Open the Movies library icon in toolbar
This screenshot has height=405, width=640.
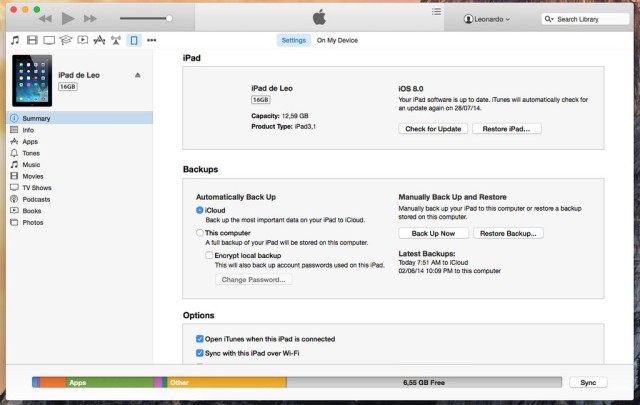click(32, 41)
